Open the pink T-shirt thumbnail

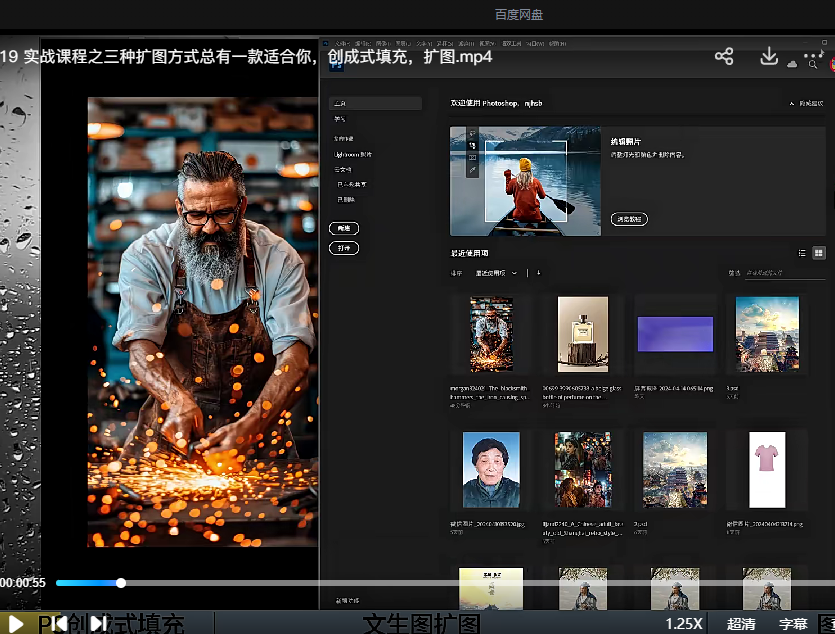click(x=767, y=470)
